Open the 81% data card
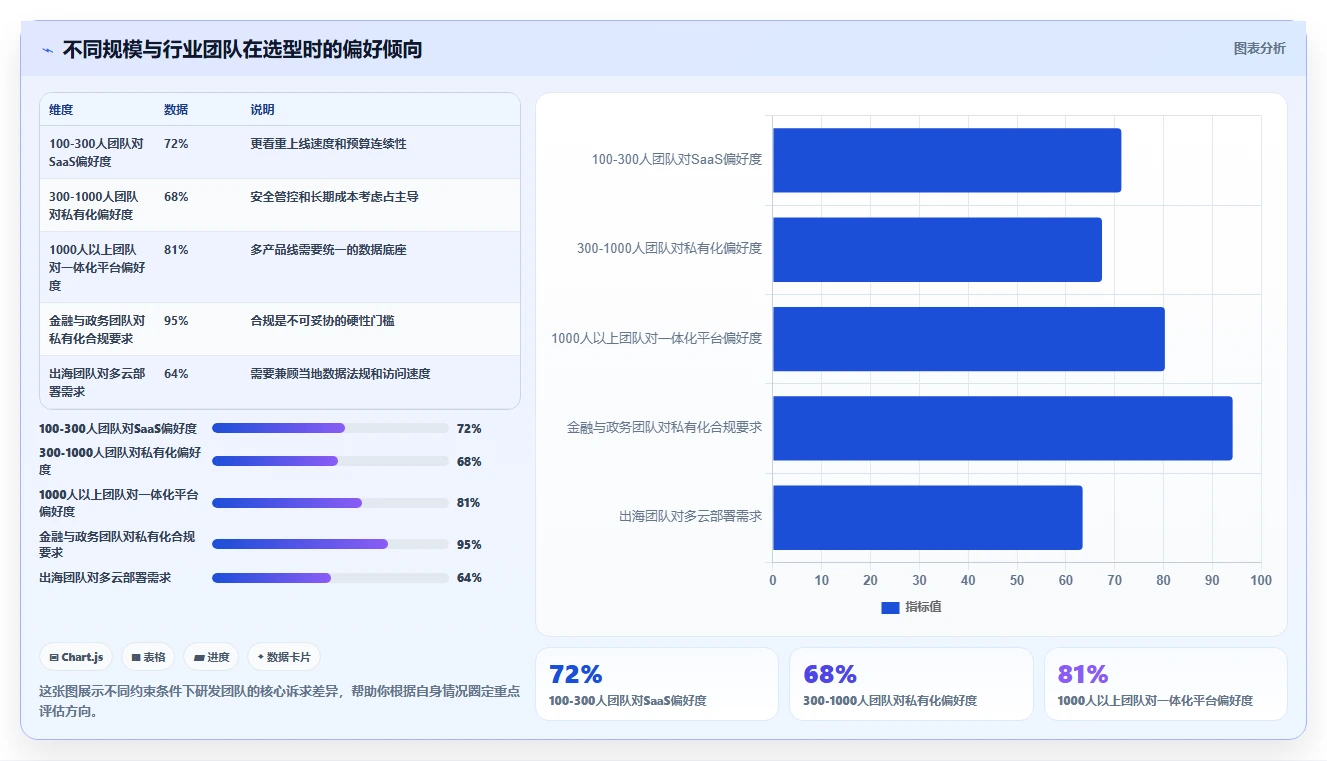1327x761 pixels. point(1166,684)
